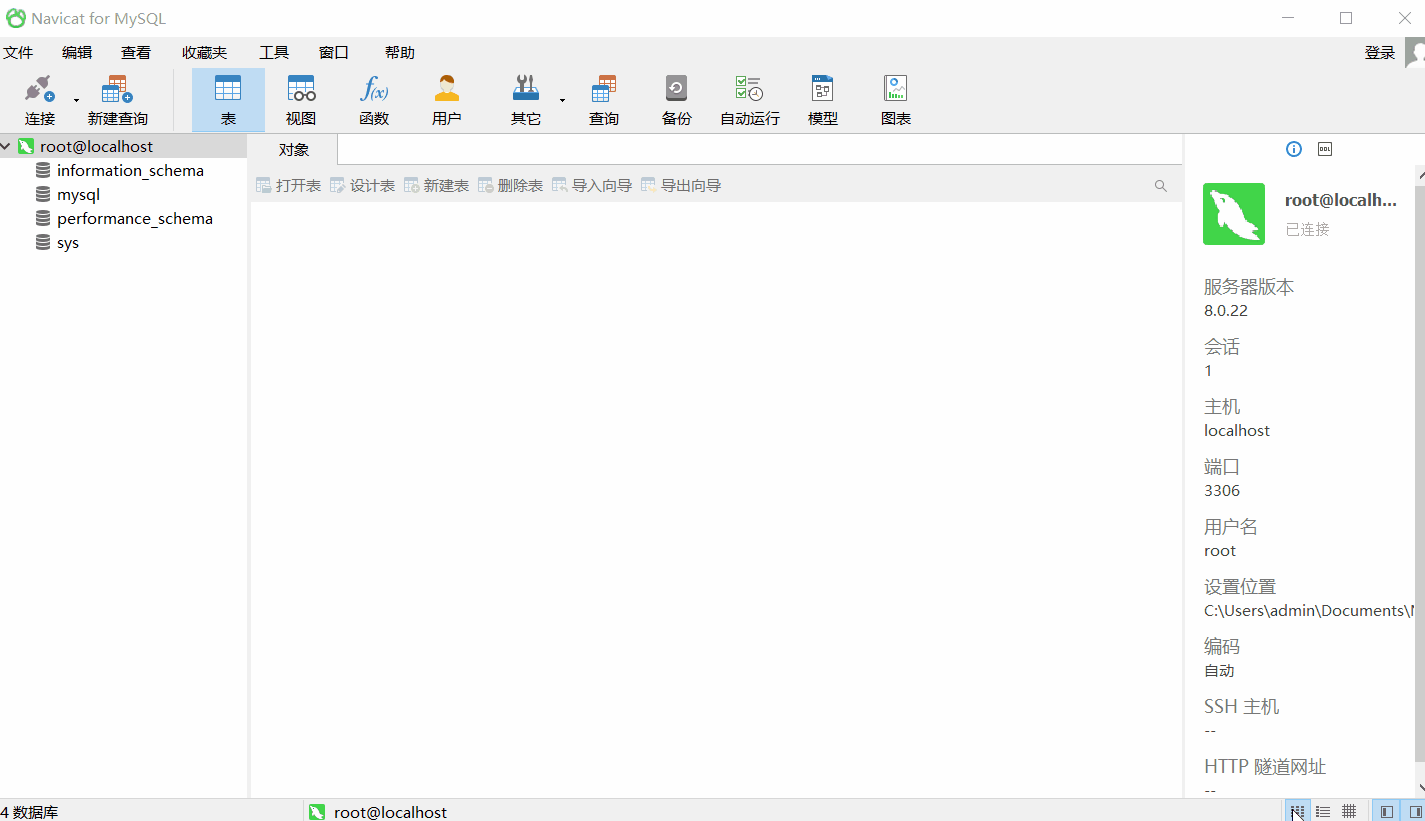The image size is (1425, 821).
Task: Switch to detail grid view in status bar
Action: [x=1349, y=811]
